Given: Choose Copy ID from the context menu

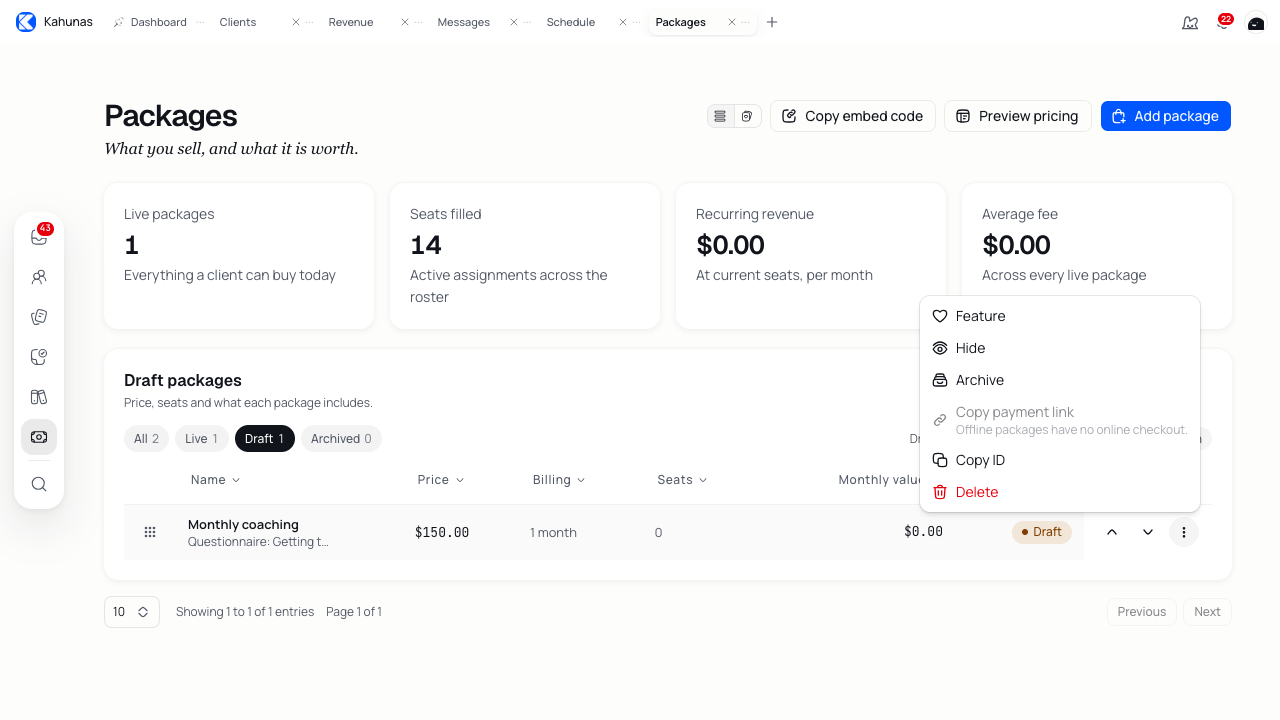Looking at the screenshot, I should (1060, 460).
